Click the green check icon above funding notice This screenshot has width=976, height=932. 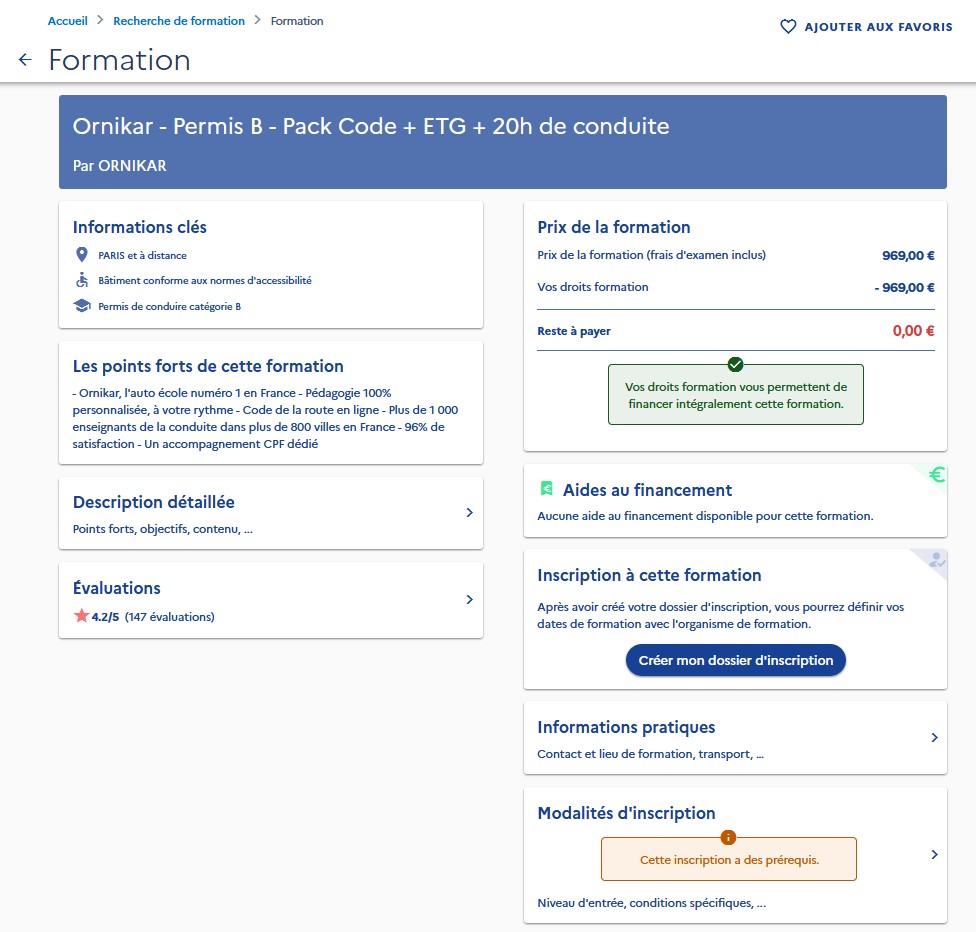pos(735,364)
